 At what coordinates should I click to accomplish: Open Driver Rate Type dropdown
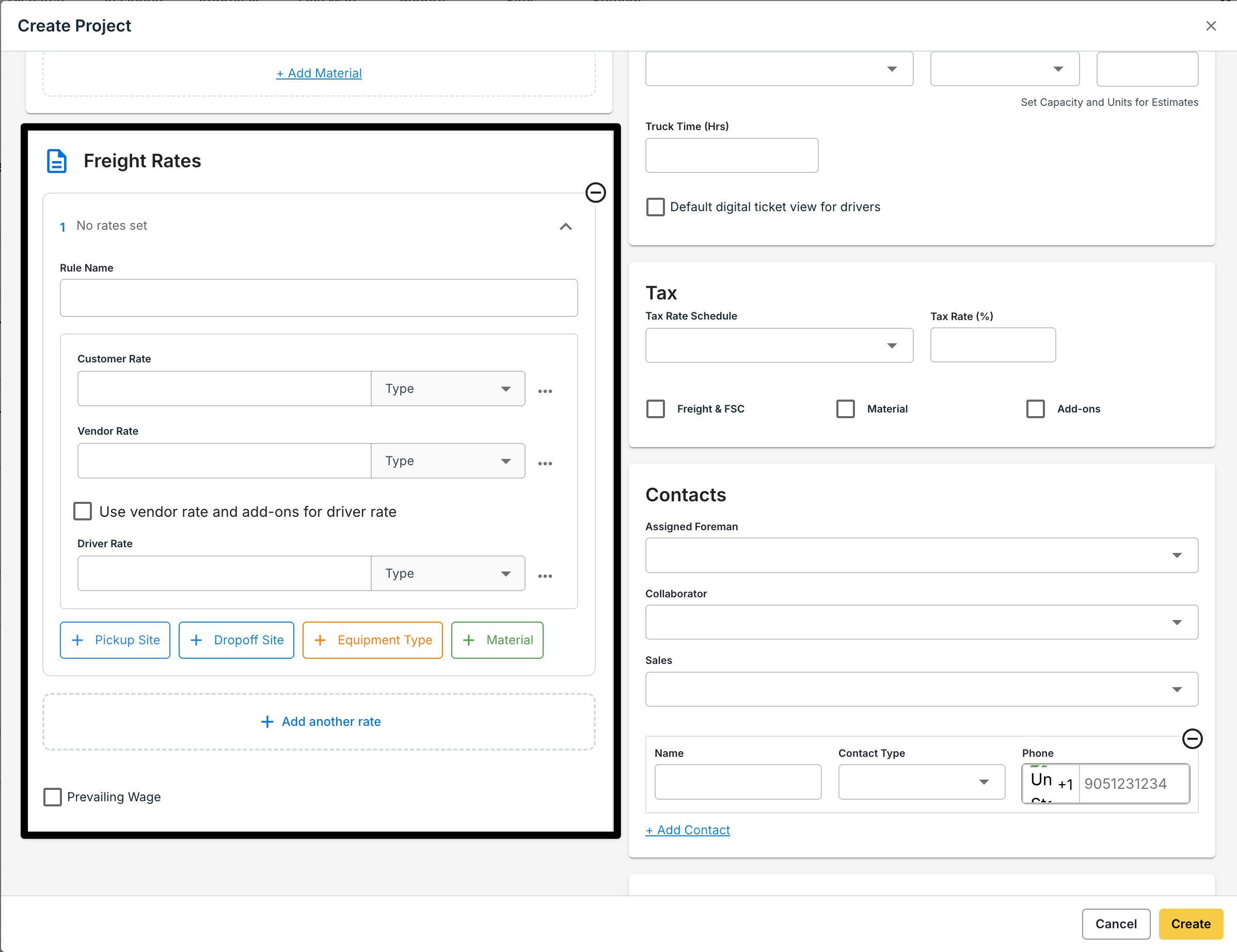click(448, 573)
